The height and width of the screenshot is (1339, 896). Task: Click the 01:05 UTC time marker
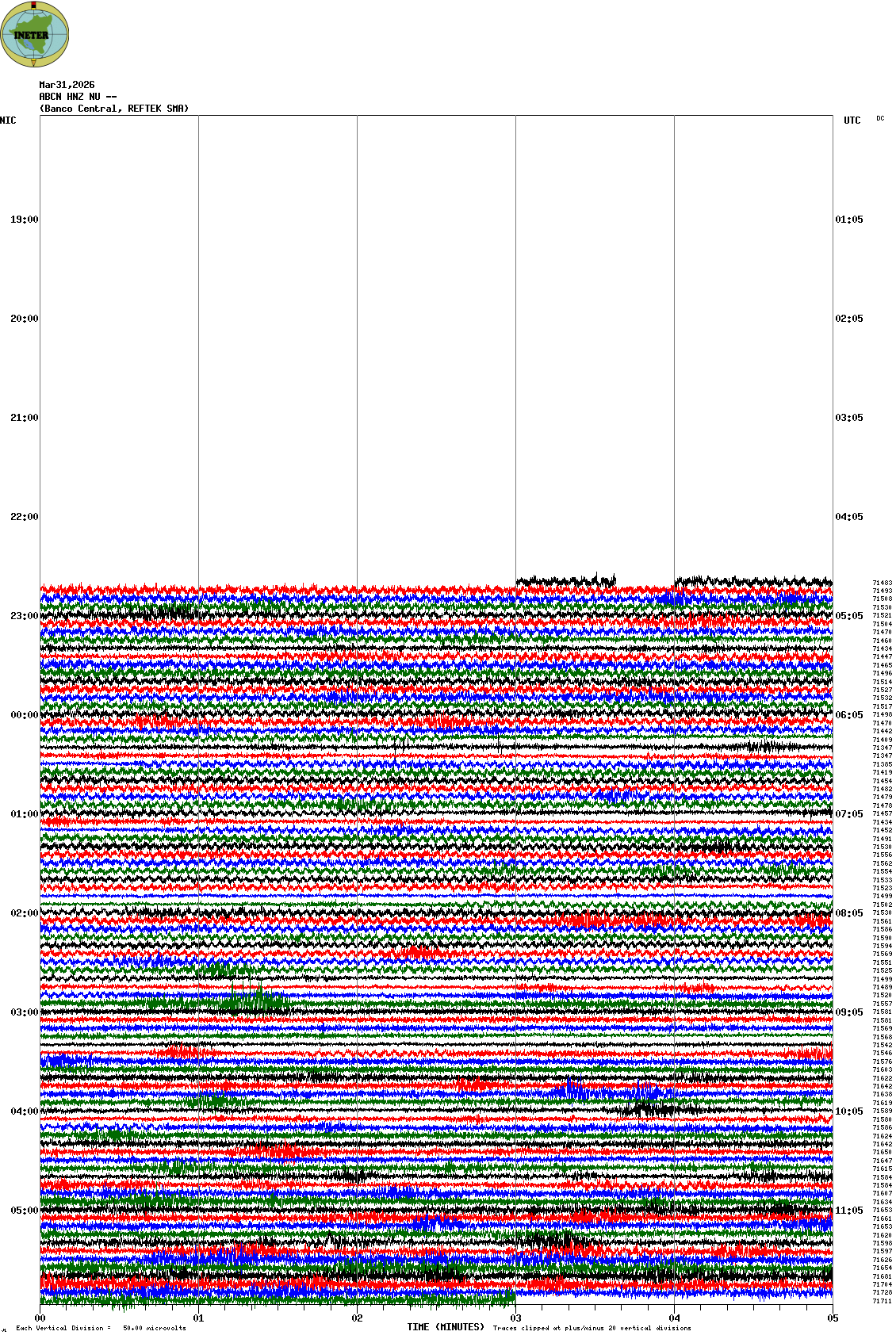pyautogui.click(x=849, y=220)
